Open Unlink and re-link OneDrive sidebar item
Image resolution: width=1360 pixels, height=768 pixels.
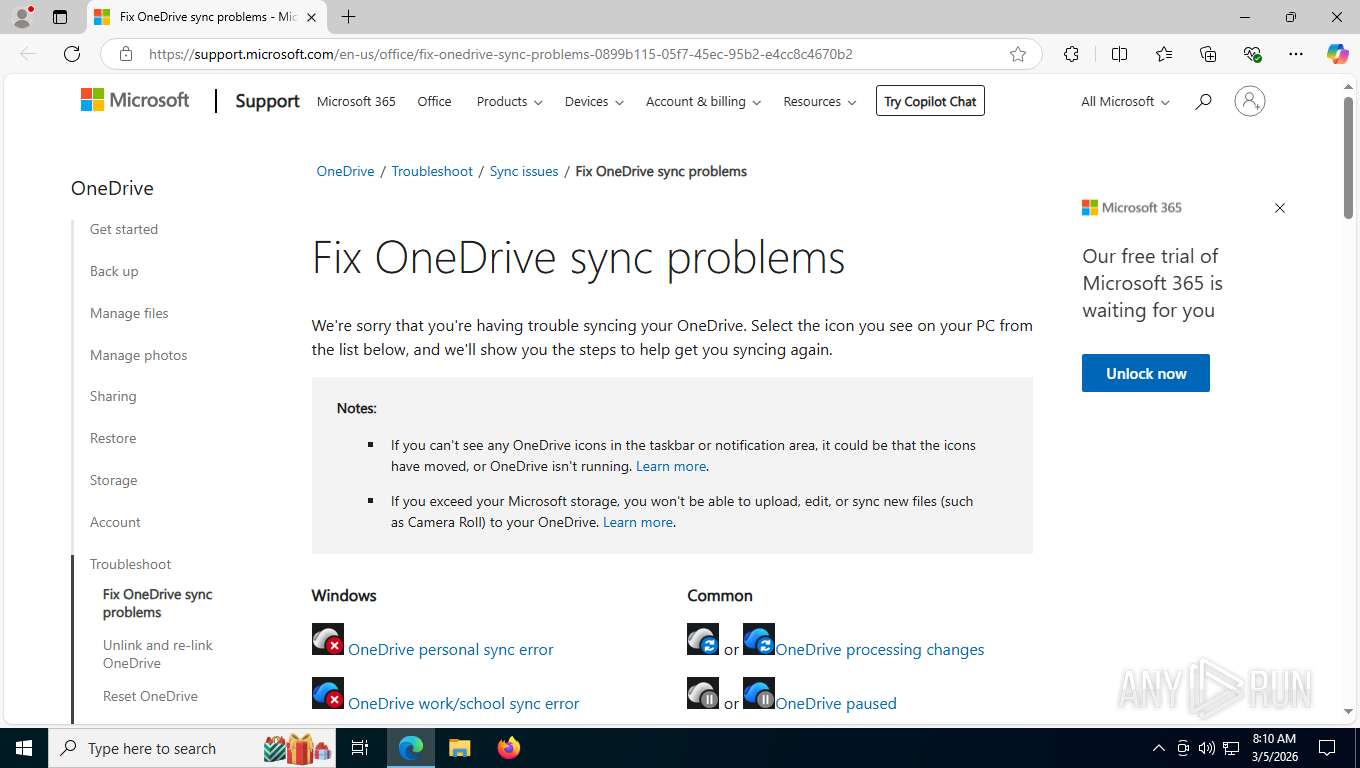tap(158, 654)
